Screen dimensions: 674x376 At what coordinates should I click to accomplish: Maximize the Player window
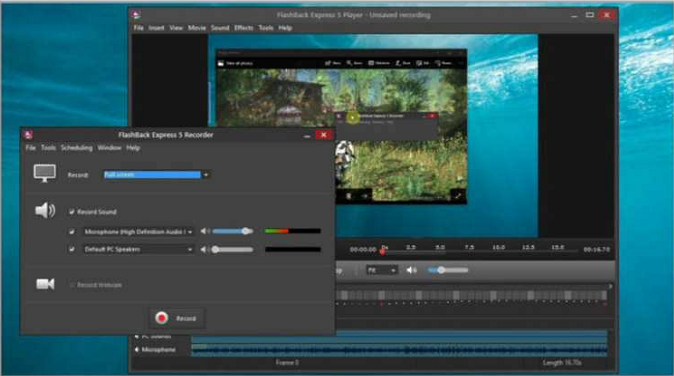(590, 15)
